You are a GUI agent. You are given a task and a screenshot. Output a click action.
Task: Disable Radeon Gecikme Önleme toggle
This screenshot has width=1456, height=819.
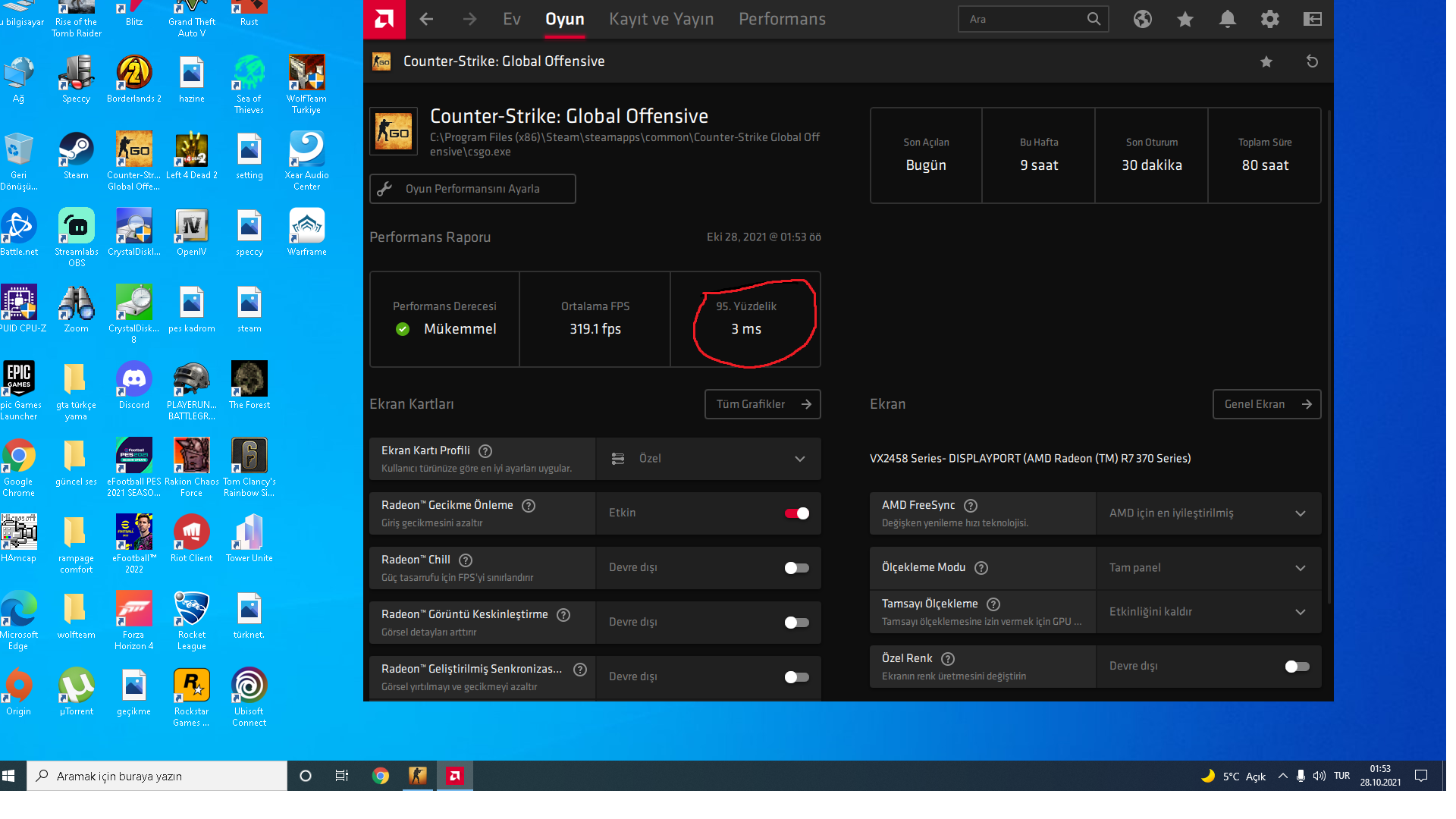tap(796, 513)
